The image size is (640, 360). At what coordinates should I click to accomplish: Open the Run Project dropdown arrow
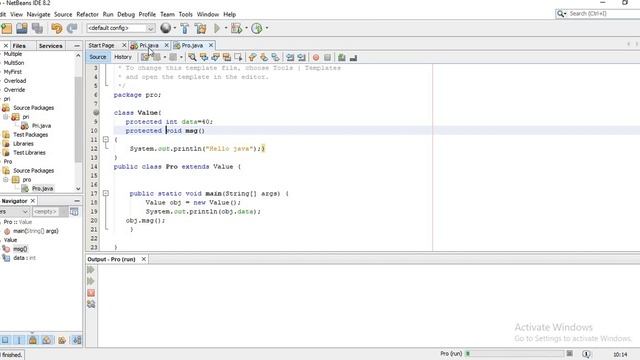pos(226,28)
